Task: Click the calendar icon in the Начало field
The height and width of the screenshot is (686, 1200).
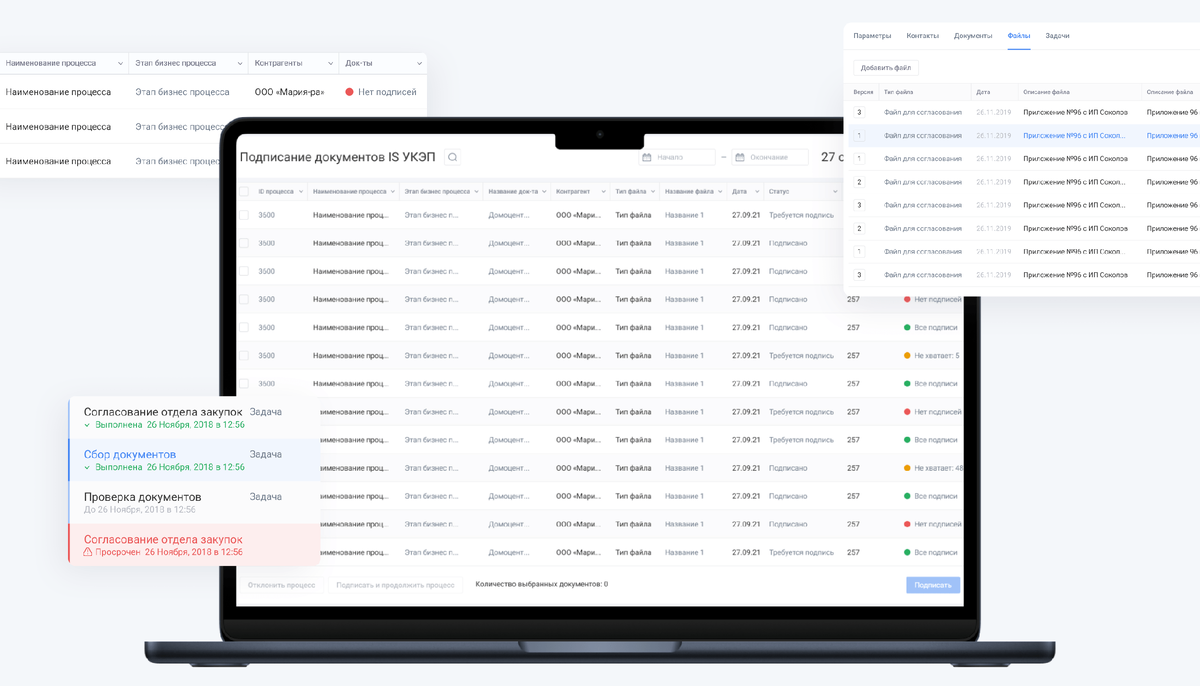Action: tap(648, 157)
